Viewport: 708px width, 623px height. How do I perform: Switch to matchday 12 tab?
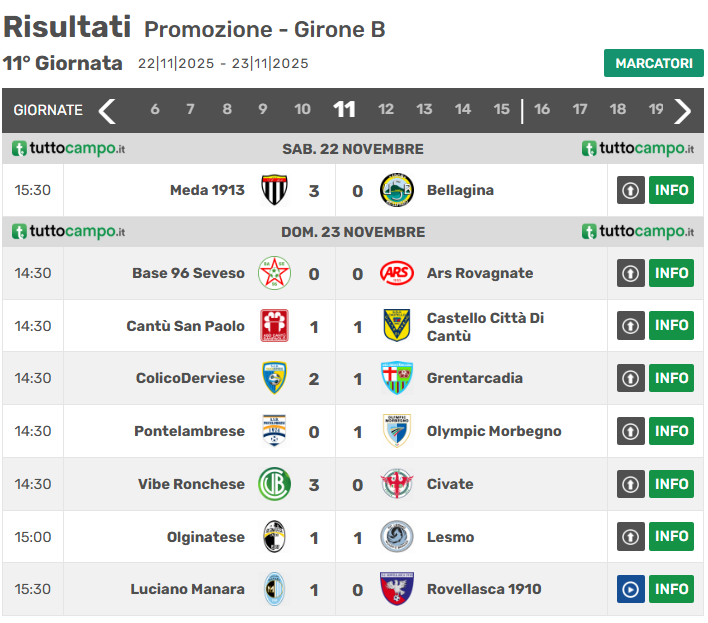coord(386,110)
